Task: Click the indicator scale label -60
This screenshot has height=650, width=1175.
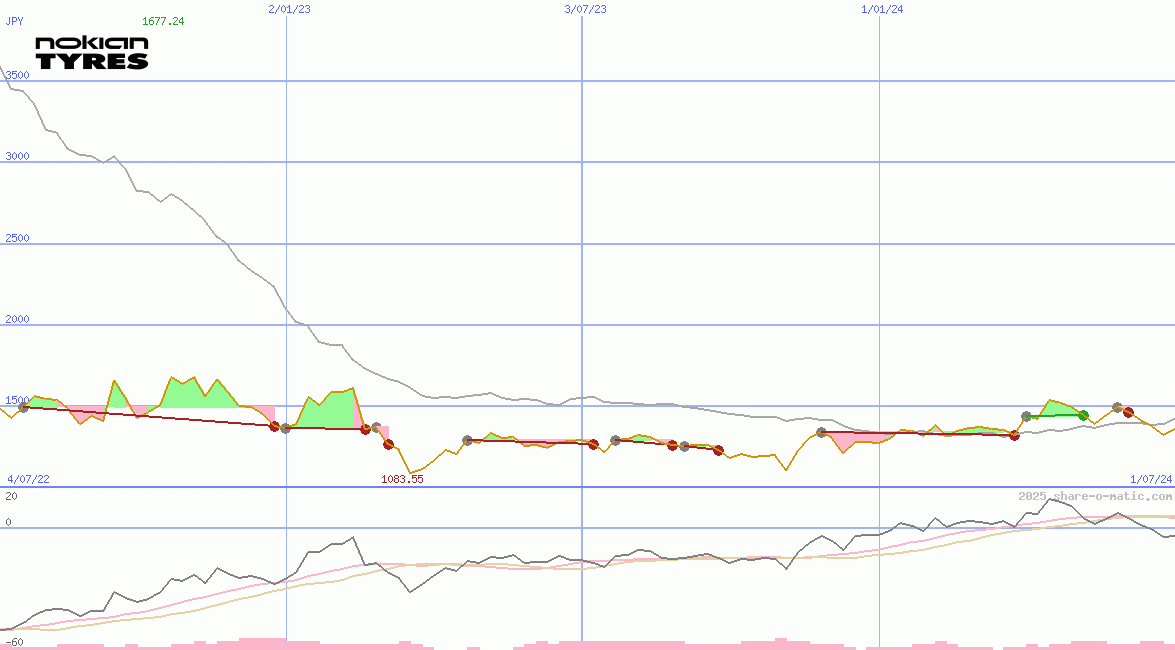Action: click(14, 642)
